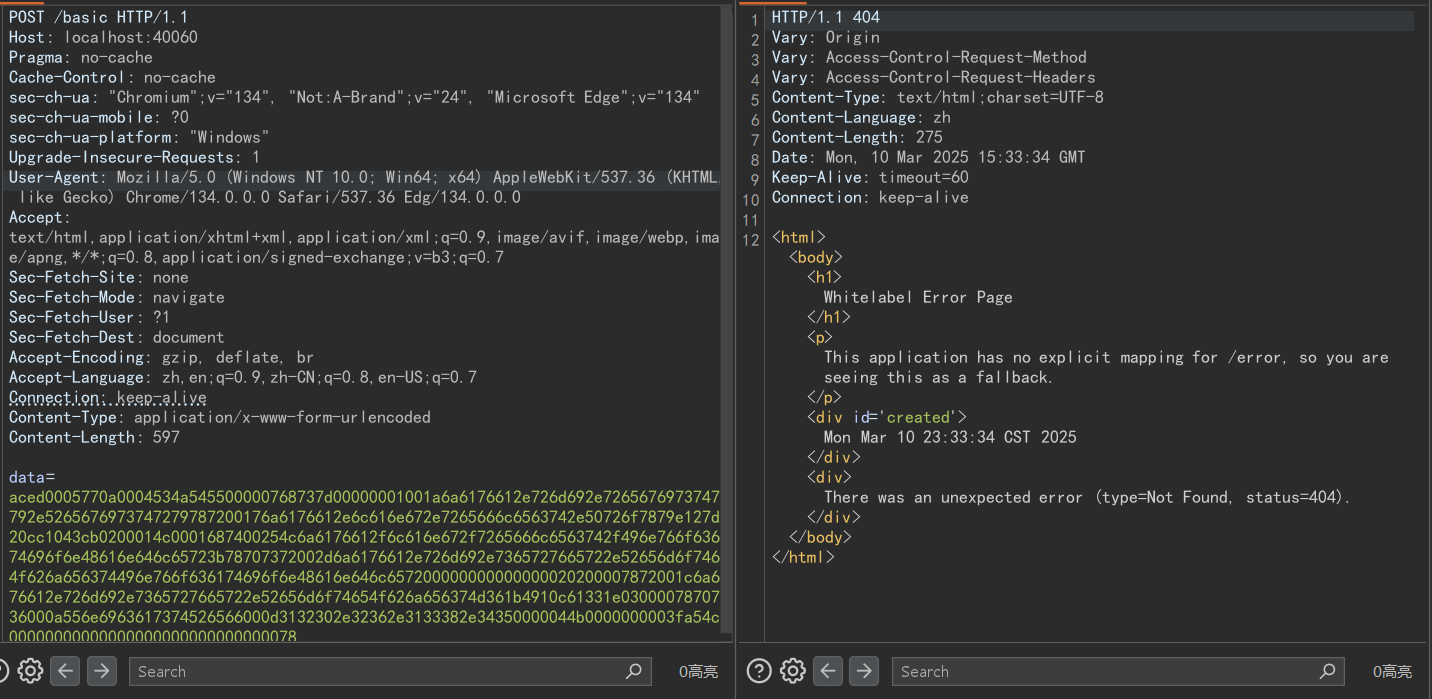
Task: Click back arrow in request search bar
Action: [66, 671]
